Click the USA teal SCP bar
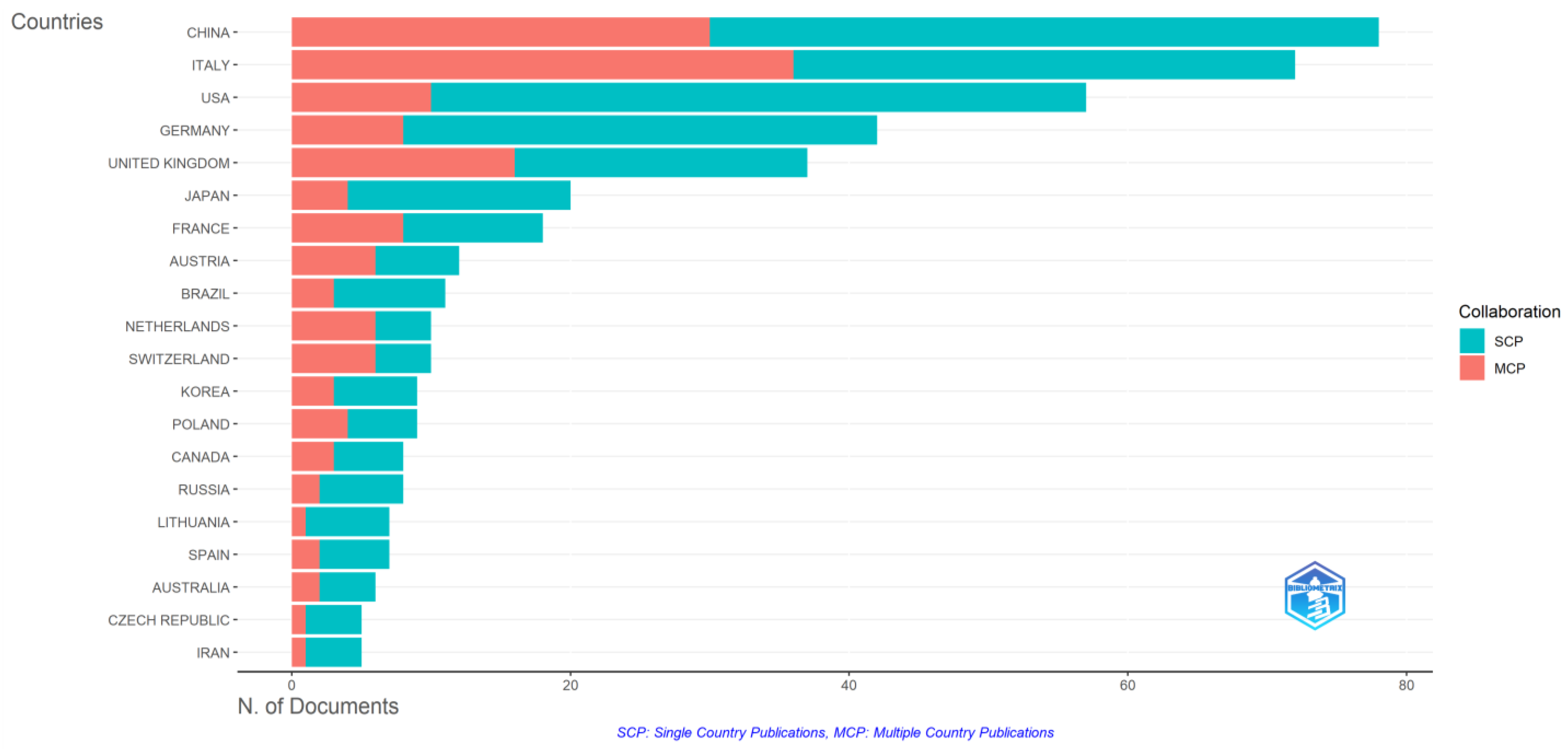 click(758, 97)
